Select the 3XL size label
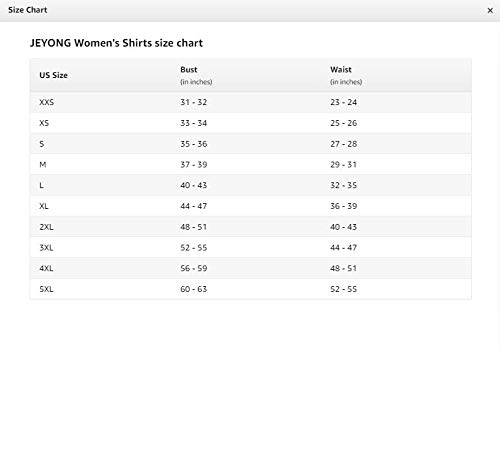 pyautogui.click(x=46, y=248)
